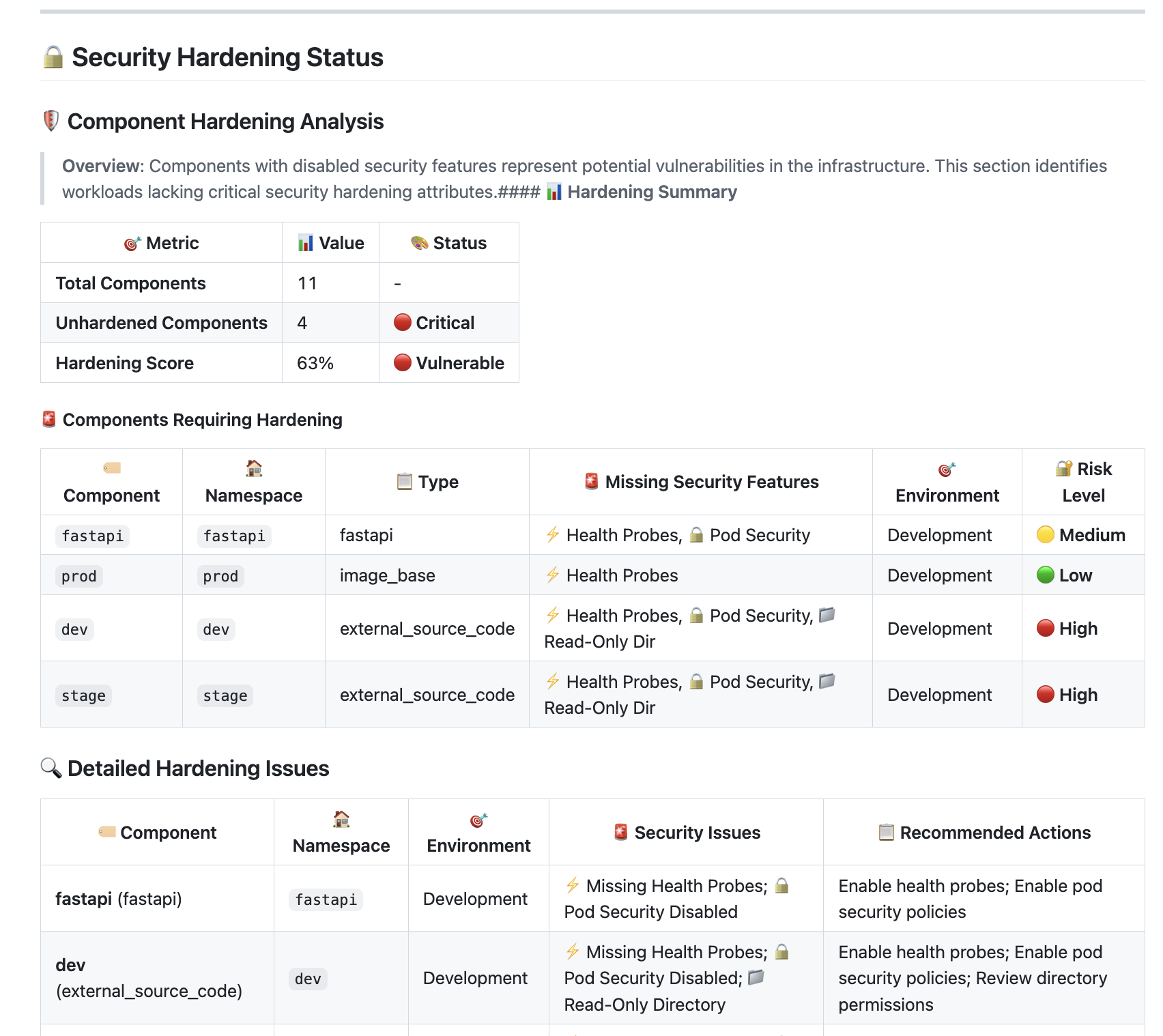This screenshot has width=1163, height=1036.
Task: Click the bar chart icon in the Value header
Action: point(306,242)
